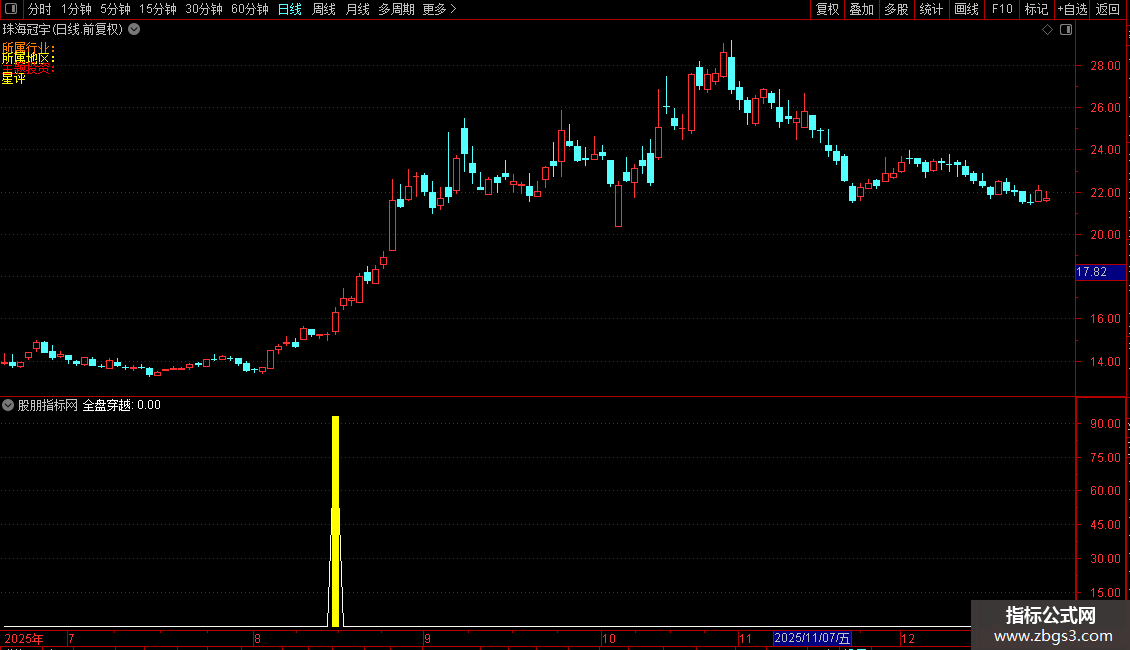The image size is (1130, 650).
Task: Click the 统计 statistics button
Action: [931, 9]
